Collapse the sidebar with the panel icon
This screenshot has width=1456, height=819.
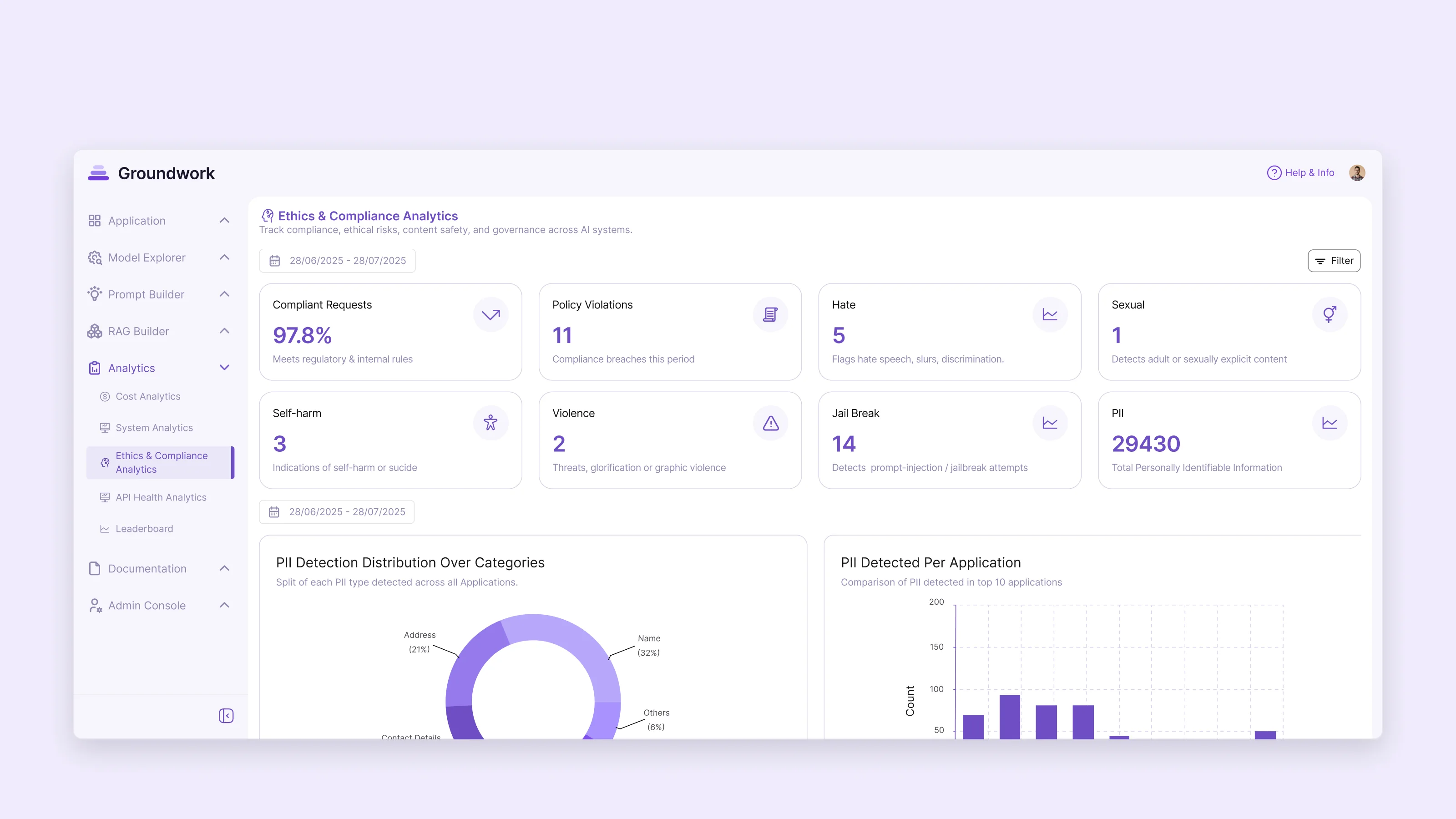coord(226,716)
